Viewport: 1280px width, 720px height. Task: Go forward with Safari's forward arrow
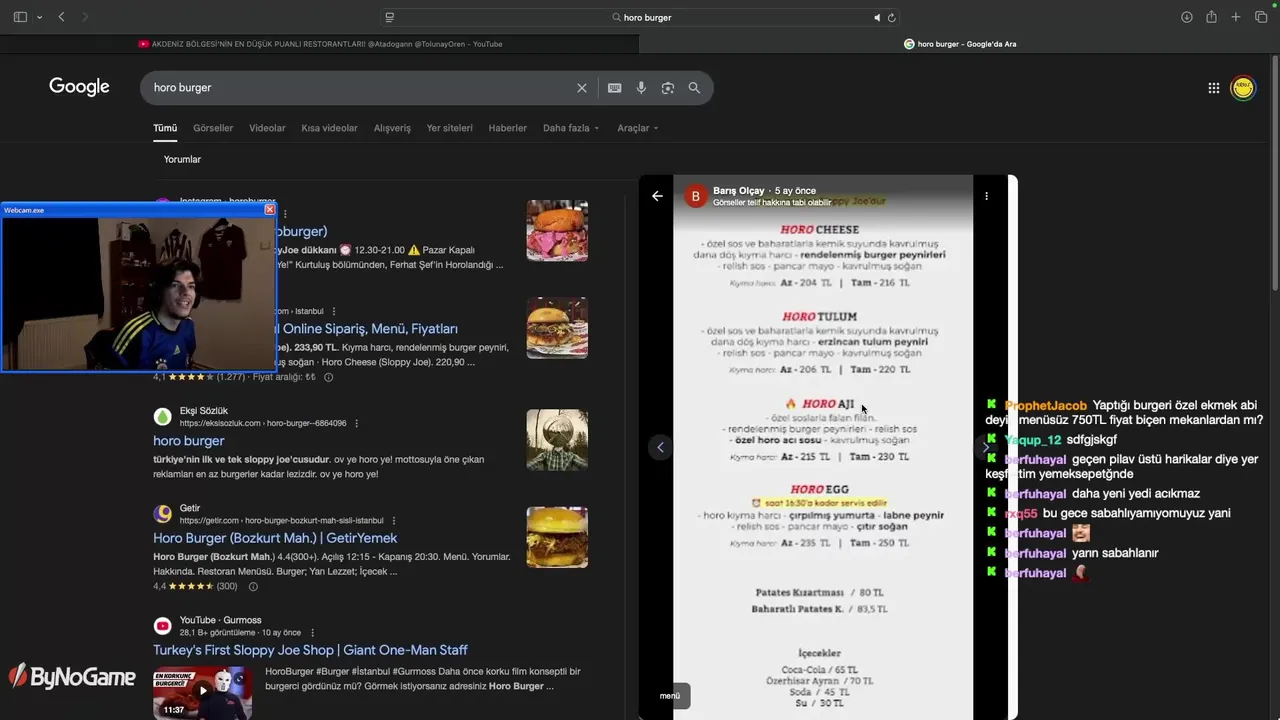coord(85,17)
